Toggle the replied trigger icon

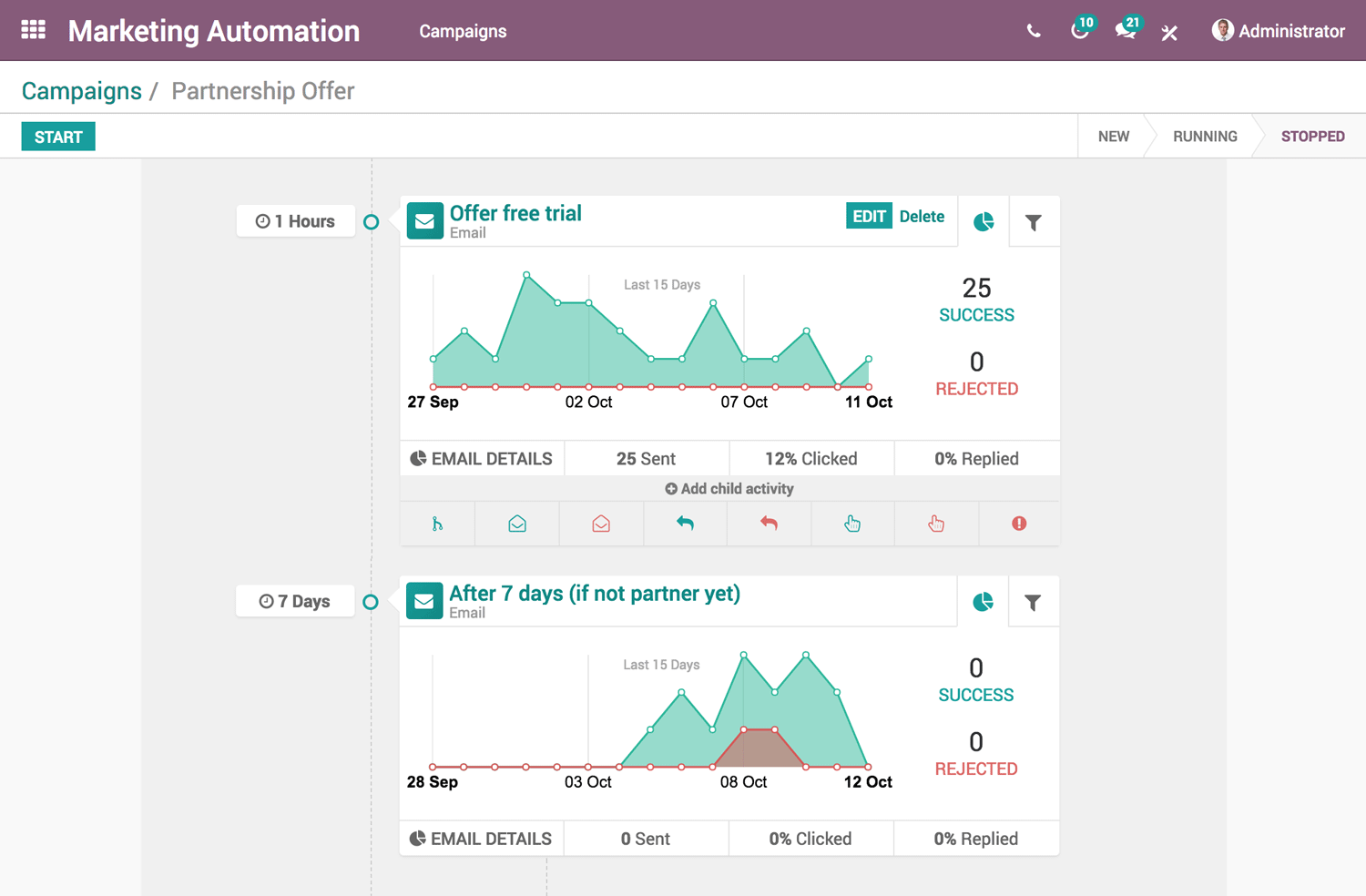click(x=685, y=524)
